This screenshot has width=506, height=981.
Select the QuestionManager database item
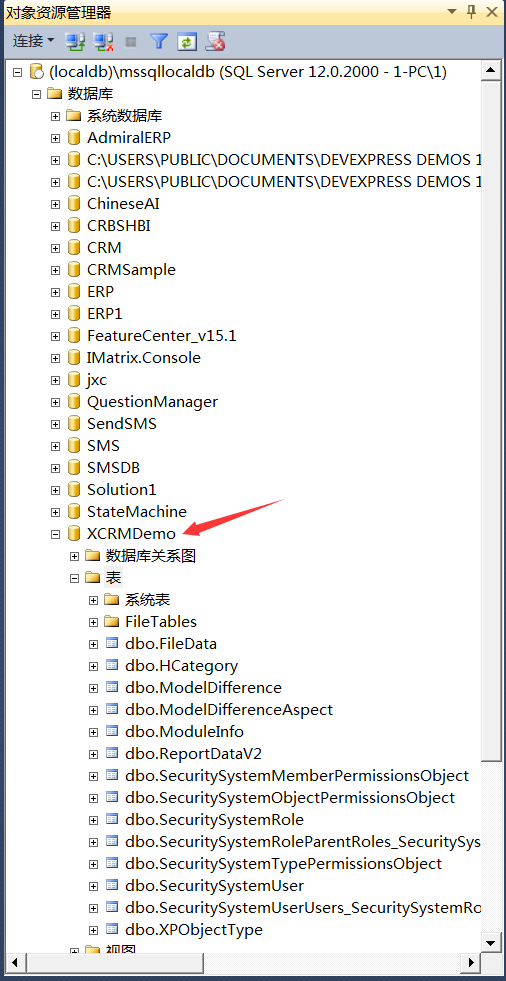tap(153, 402)
